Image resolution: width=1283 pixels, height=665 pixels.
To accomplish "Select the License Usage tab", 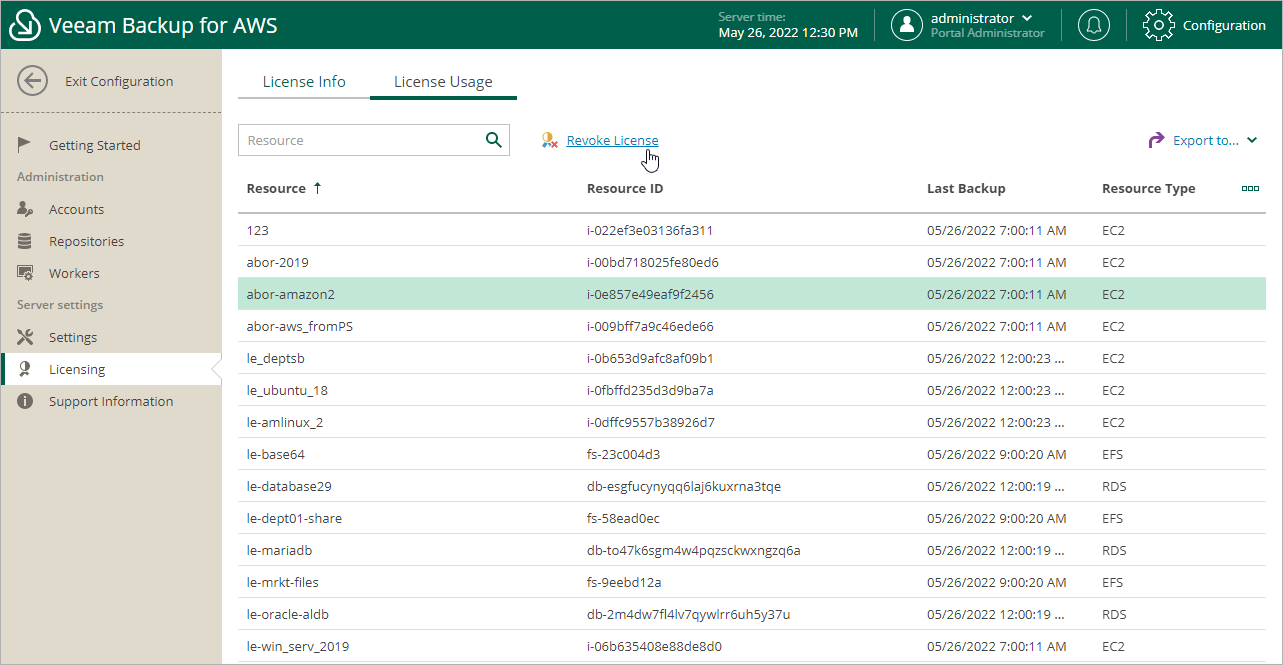I will pos(443,82).
